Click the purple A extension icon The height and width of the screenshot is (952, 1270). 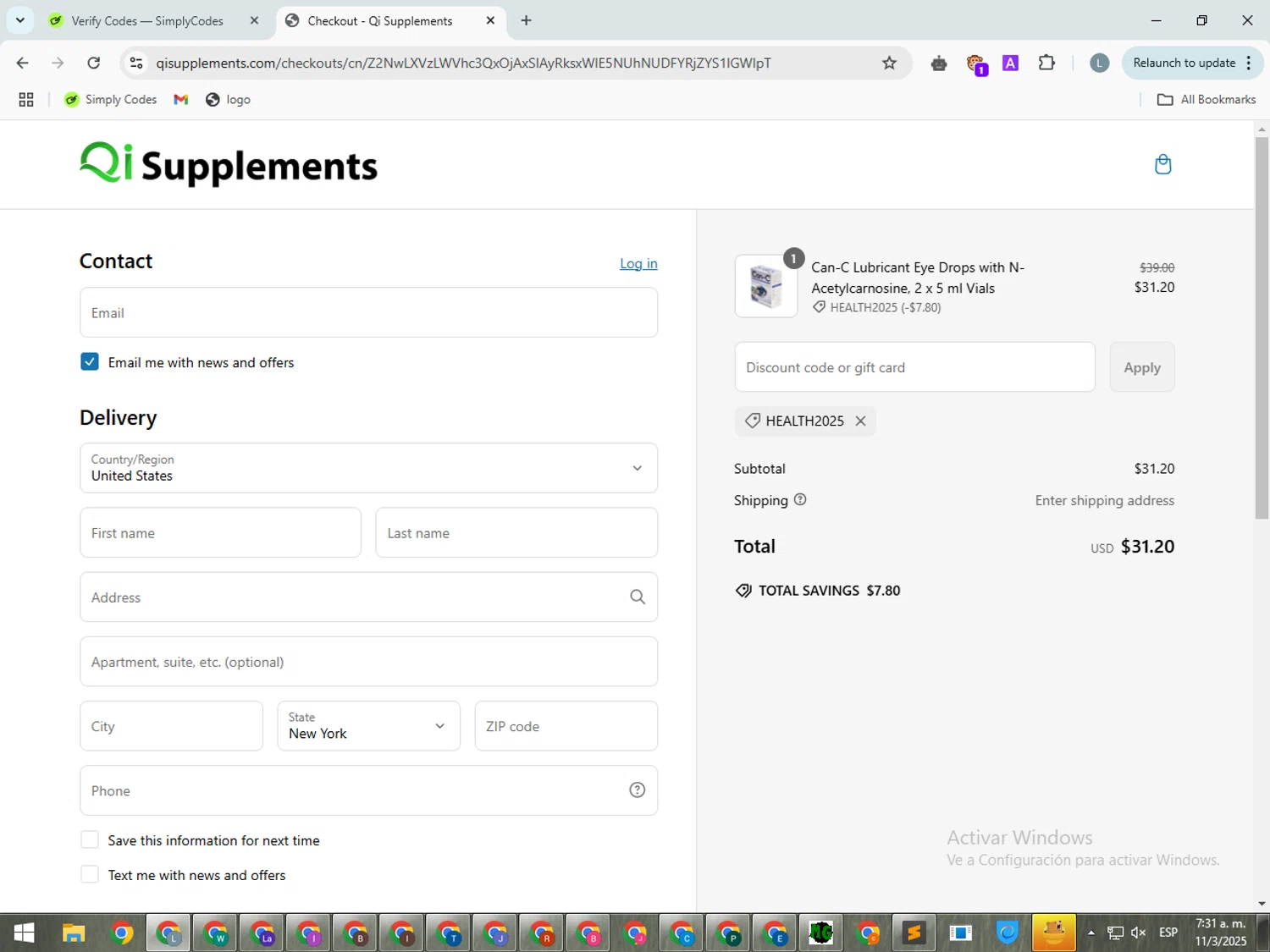(1010, 63)
